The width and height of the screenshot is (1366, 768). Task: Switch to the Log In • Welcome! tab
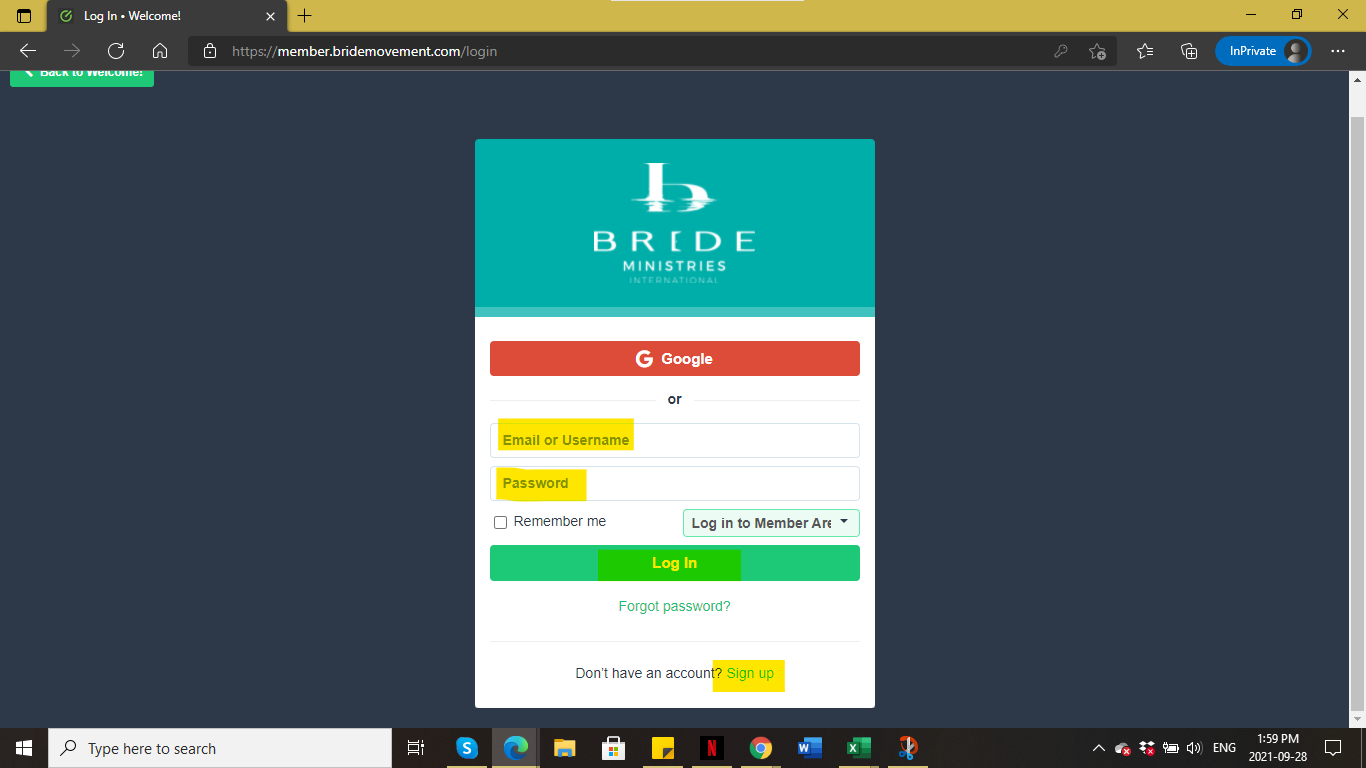(166, 16)
